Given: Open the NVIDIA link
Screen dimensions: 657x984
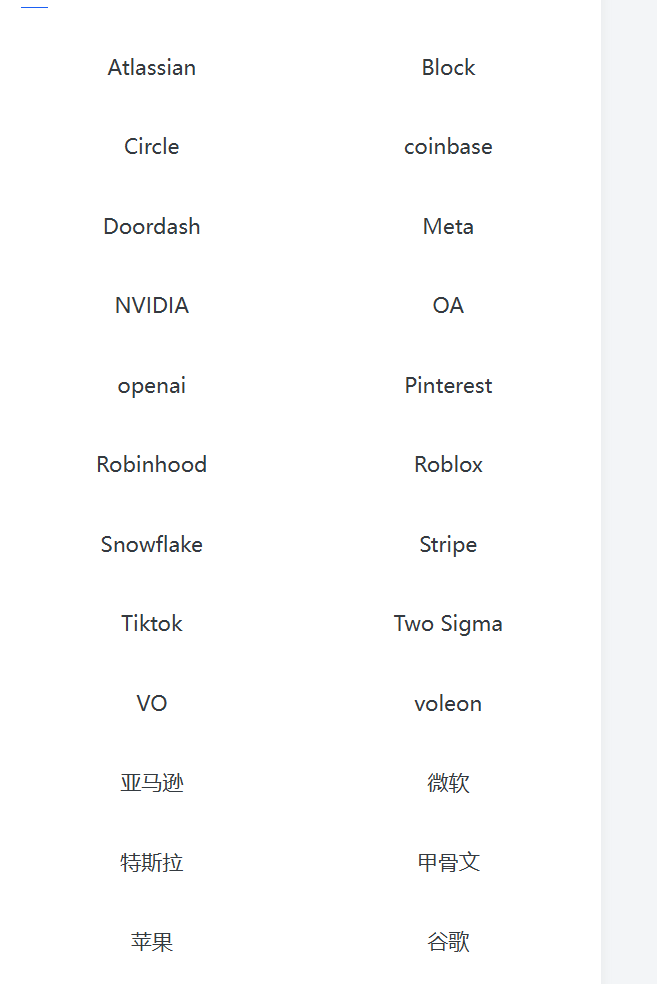Looking at the screenshot, I should pyautogui.click(x=152, y=306).
